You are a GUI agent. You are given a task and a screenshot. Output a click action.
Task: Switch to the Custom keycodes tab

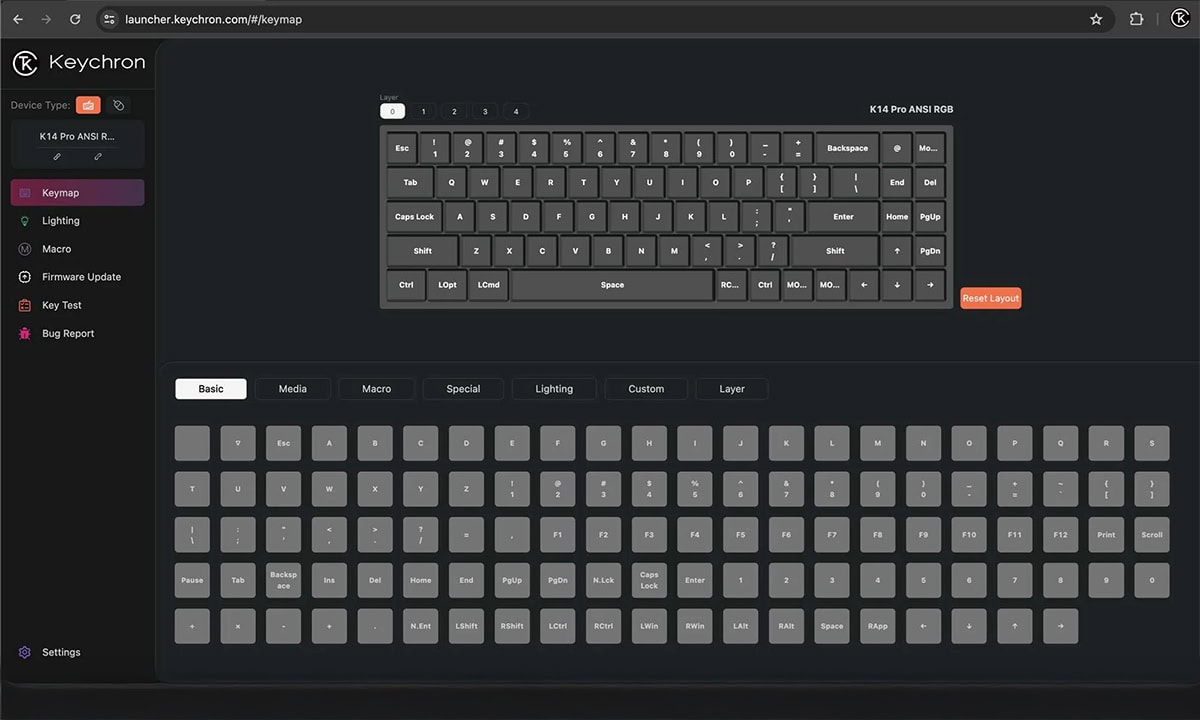[645, 389]
